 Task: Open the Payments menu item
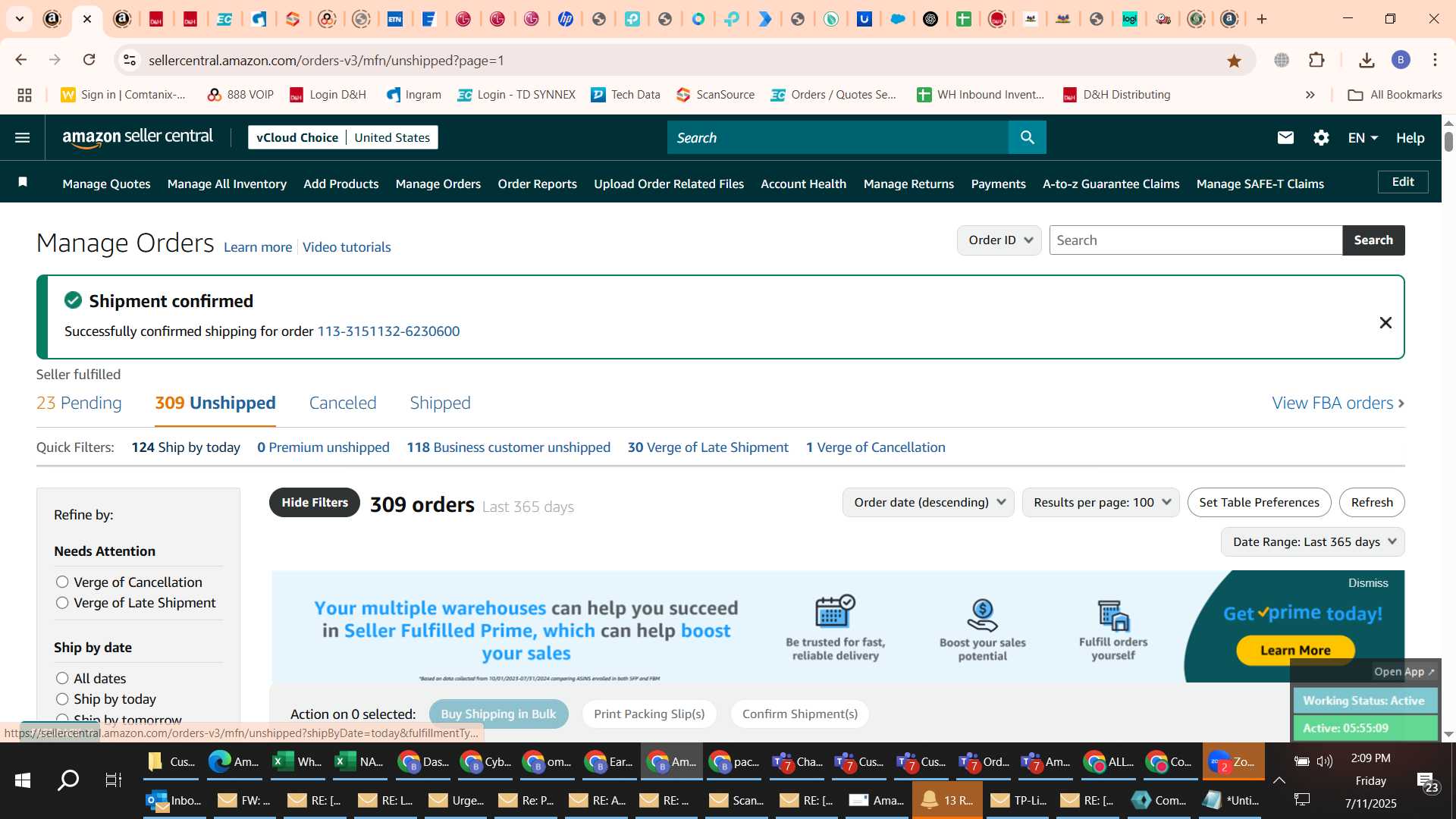pos(998,184)
